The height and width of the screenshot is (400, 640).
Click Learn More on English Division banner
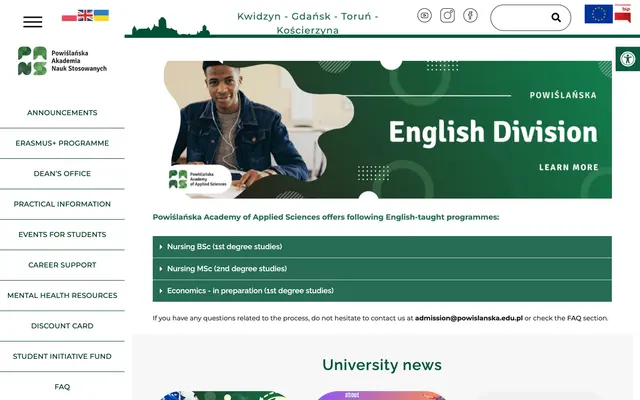[569, 167]
